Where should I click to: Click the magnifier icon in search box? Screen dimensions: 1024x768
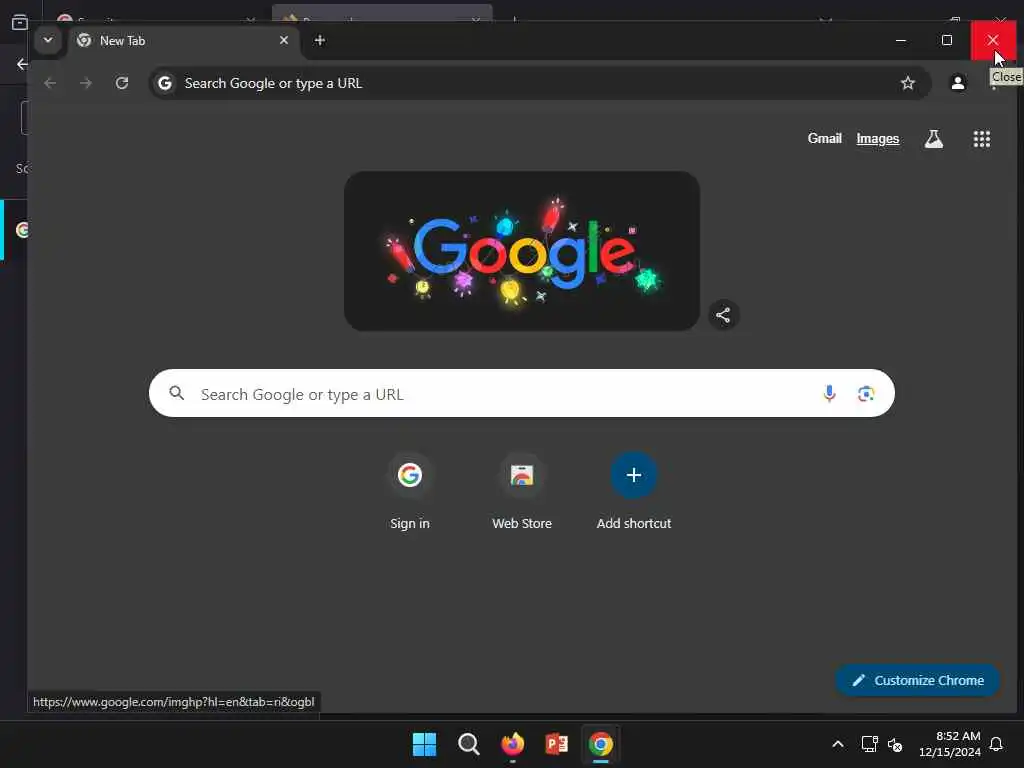point(176,393)
